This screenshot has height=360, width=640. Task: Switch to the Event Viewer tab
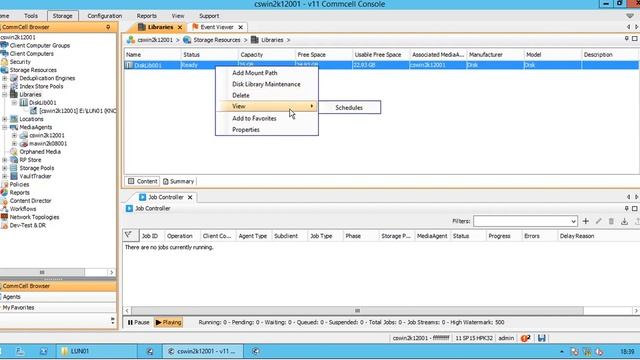tap(217, 27)
